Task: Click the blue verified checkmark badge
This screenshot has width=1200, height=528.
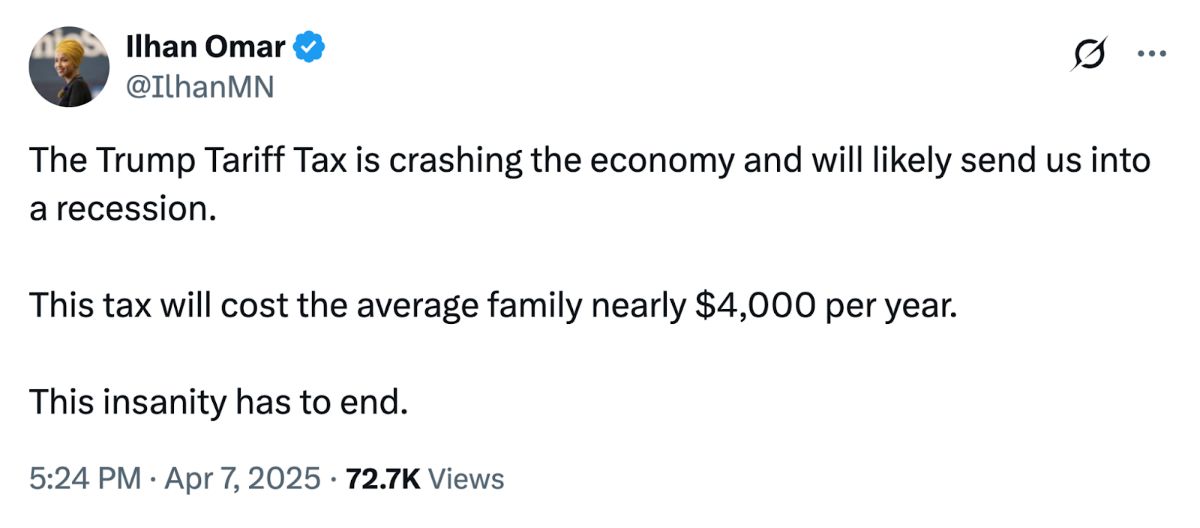Action: tap(310, 46)
